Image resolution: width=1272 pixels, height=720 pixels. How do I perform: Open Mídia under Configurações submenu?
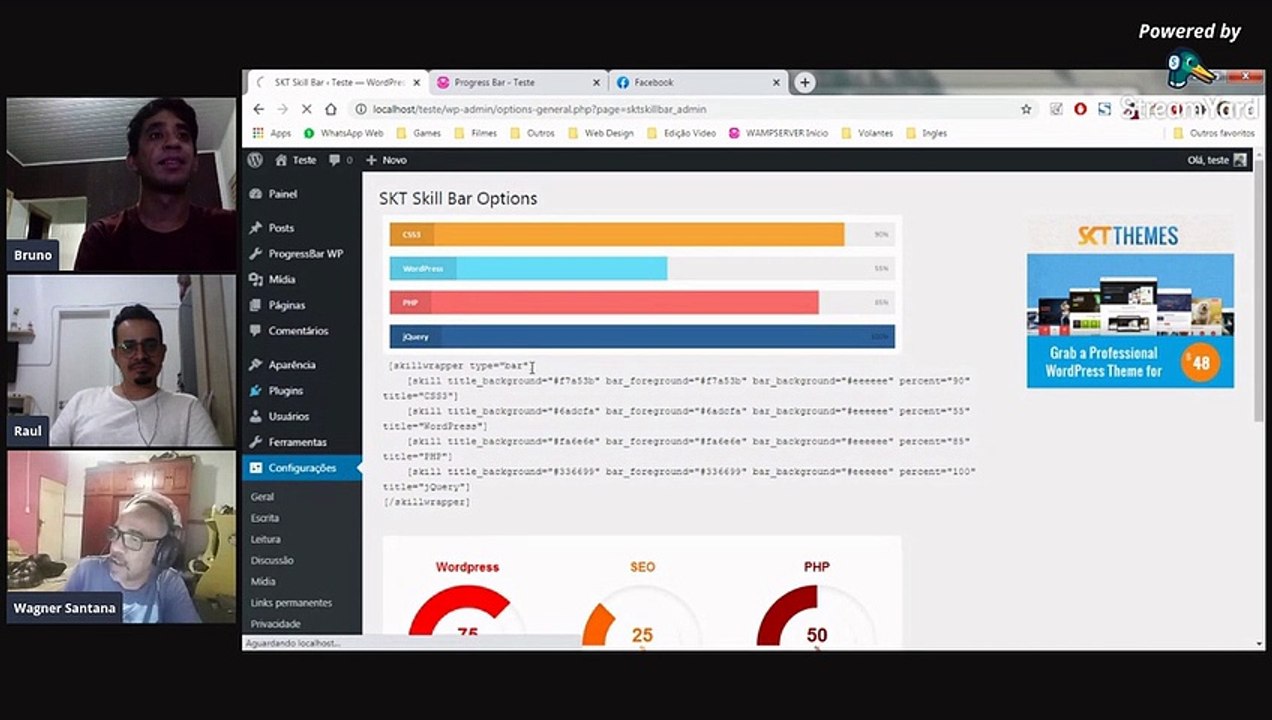click(x=263, y=581)
